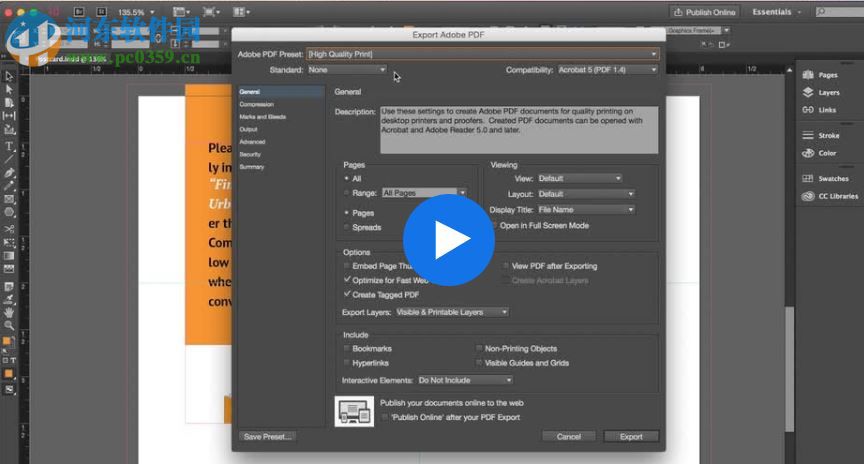Open the Layers panel
864x464 pixels.
(x=821, y=93)
